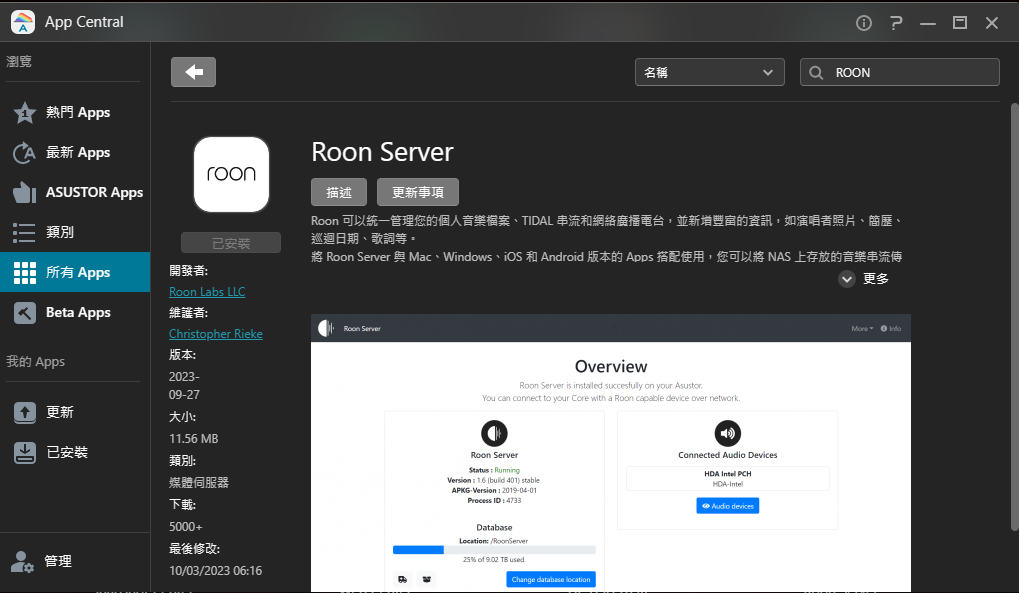This screenshot has height=593, width=1019.
Task: Expand description with 更多
Action: pos(864,279)
